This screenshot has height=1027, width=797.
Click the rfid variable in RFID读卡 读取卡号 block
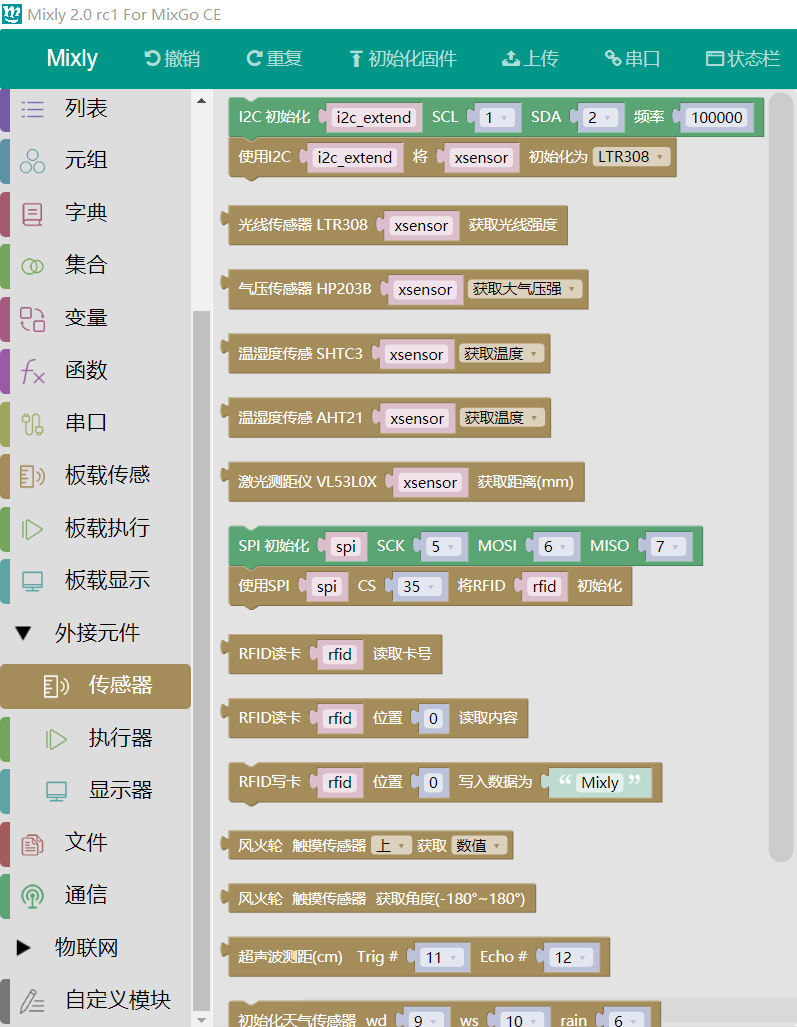click(339, 654)
